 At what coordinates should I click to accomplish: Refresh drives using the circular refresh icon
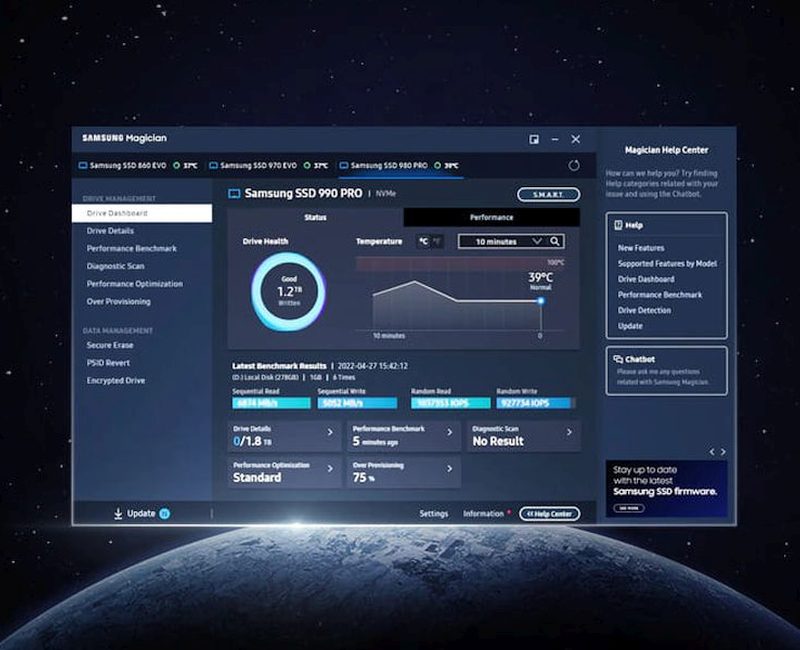574,165
